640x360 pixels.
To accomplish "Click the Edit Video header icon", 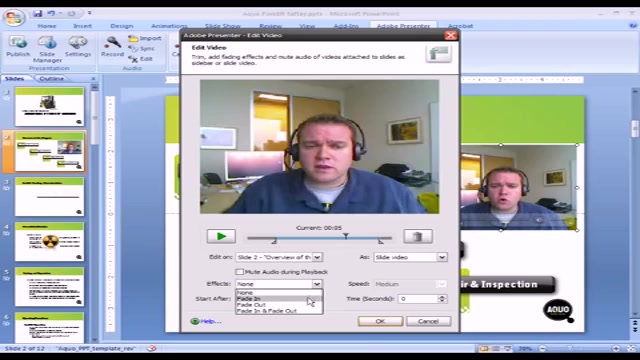I will pyautogui.click(x=438, y=54).
